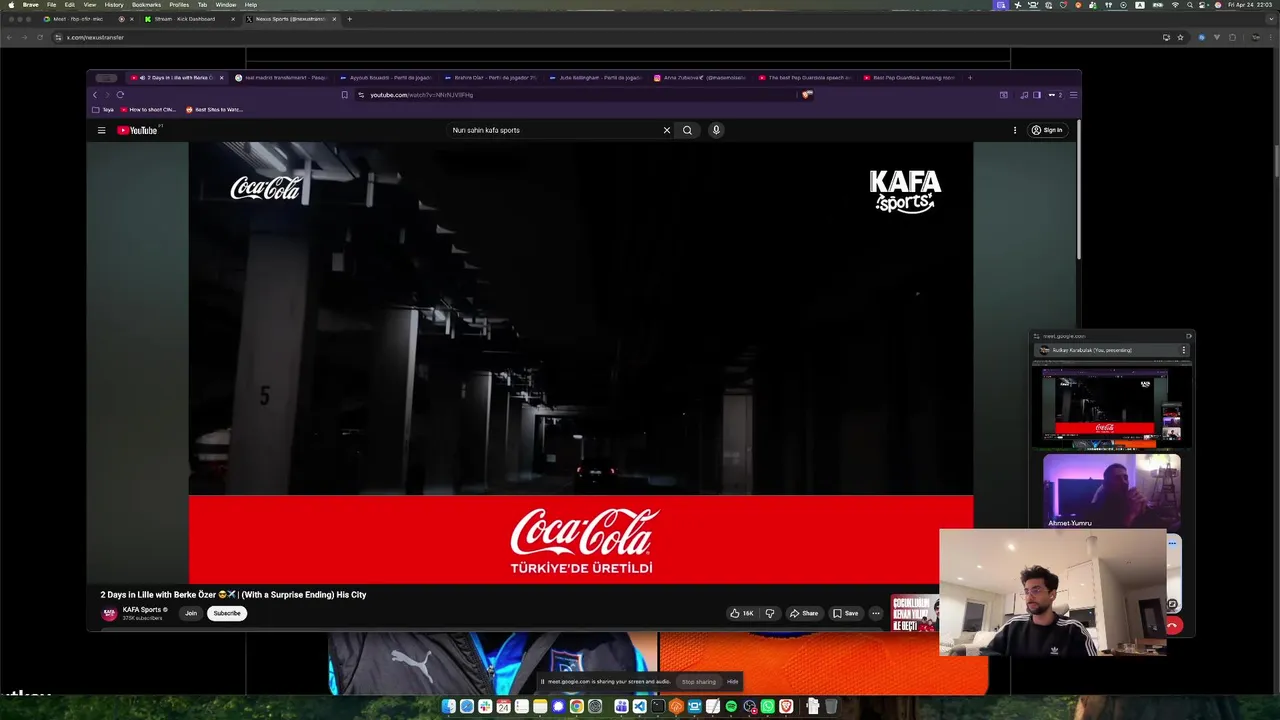Open the File menu
Viewport: 1280px width, 720px height.
pos(51,4)
